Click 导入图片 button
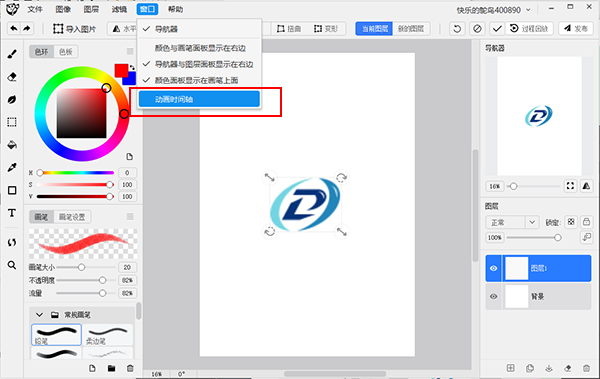600x379 pixels. pos(75,29)
